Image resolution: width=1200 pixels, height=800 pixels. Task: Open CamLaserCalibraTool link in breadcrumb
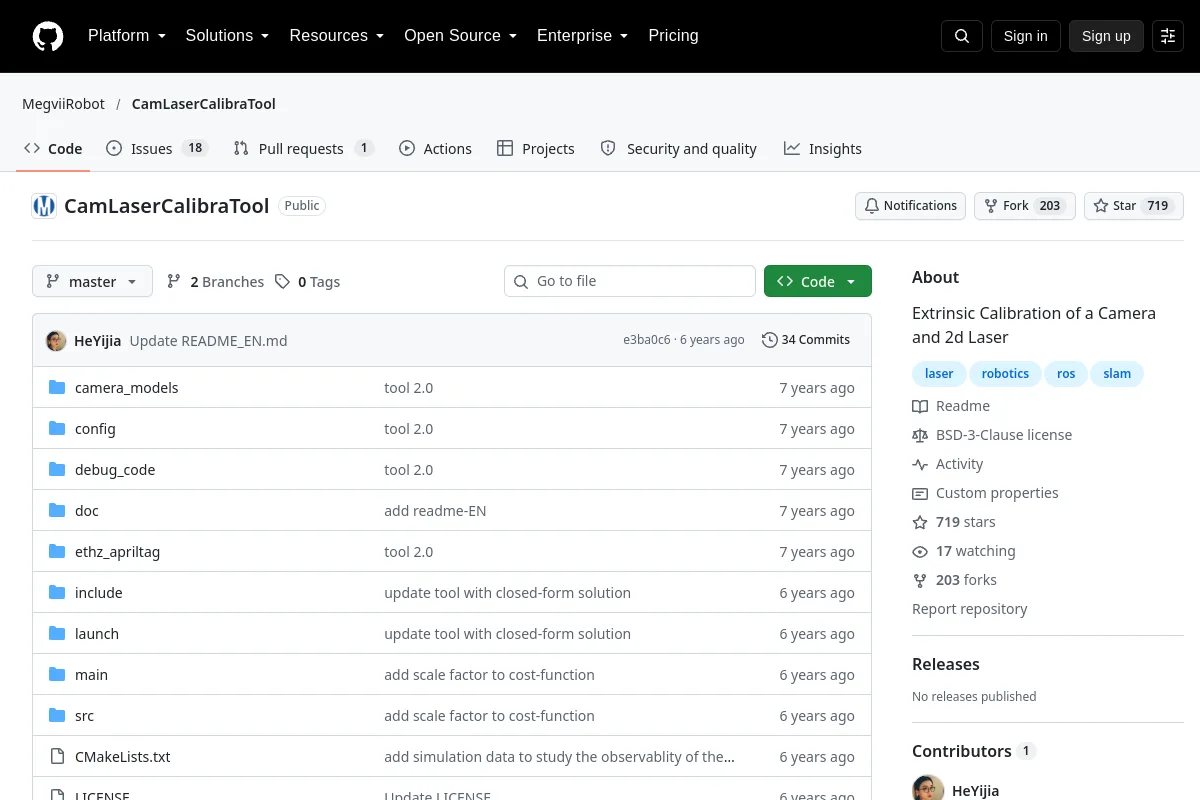[204, 104]
